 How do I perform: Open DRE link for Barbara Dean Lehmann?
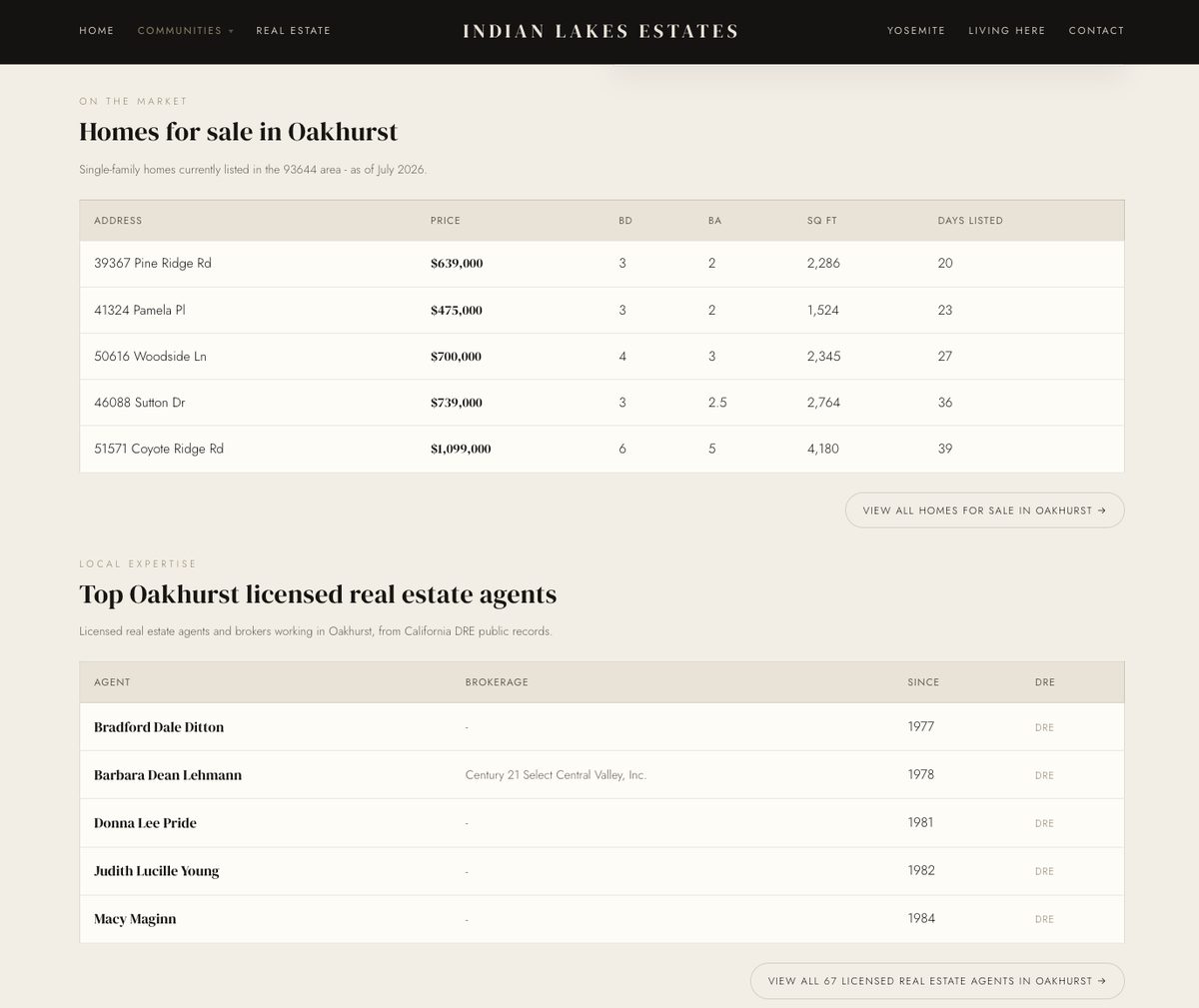[x=1044, y=776]
